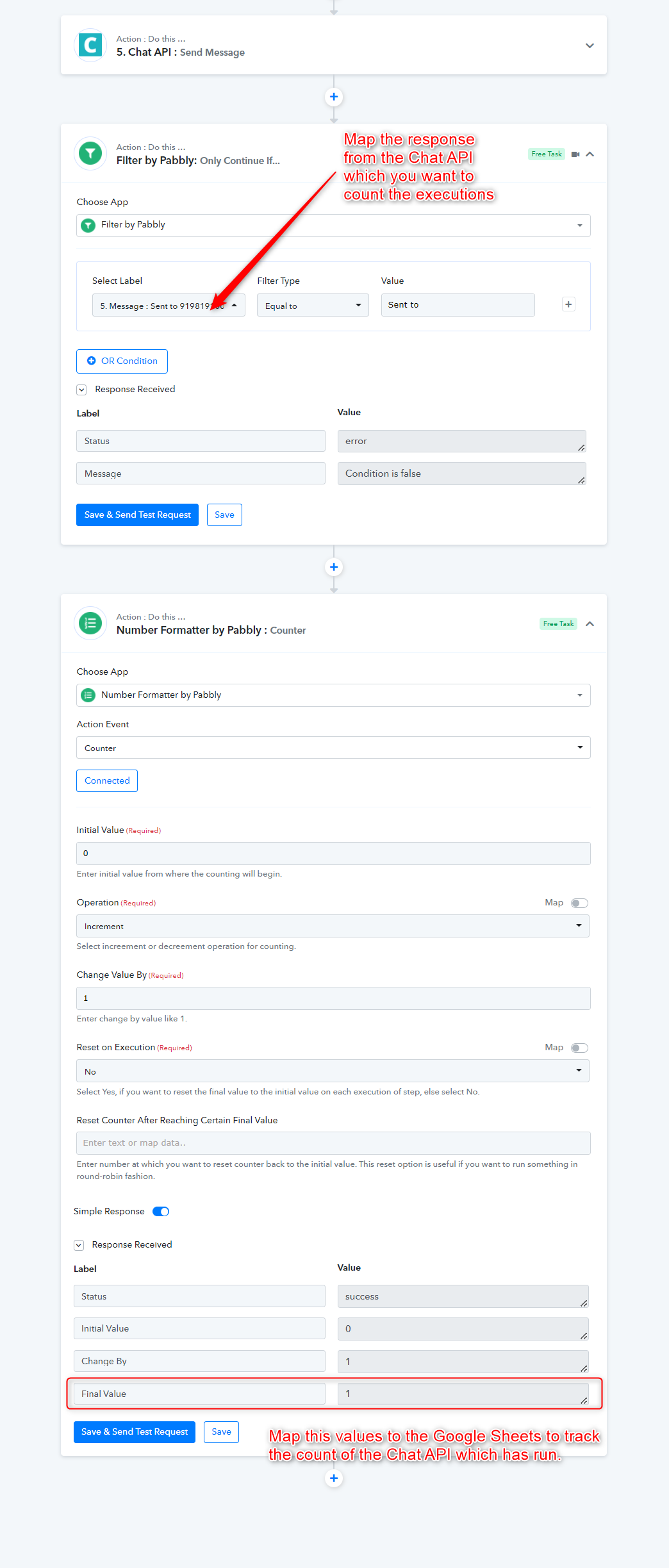Screen dimensions: 669x1568
Task: Click the Connected button
Action: point(107,780)
